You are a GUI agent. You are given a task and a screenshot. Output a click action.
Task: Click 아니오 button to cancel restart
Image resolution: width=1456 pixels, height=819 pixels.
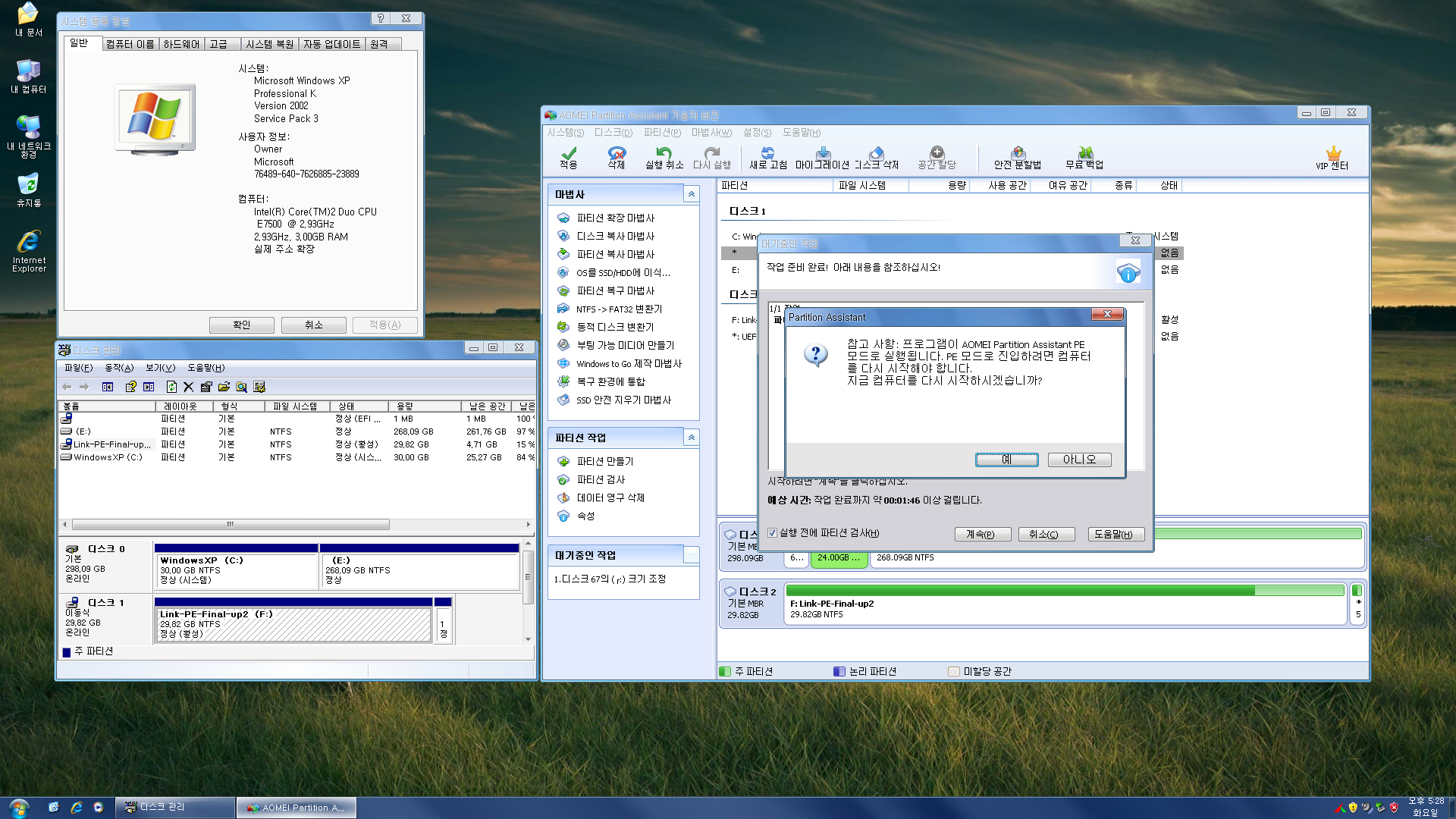click(1079, 459)
